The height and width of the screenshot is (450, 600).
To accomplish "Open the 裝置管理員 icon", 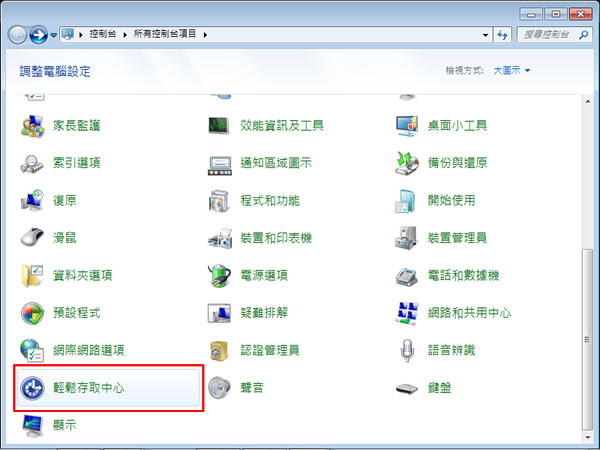I will 406,238.
